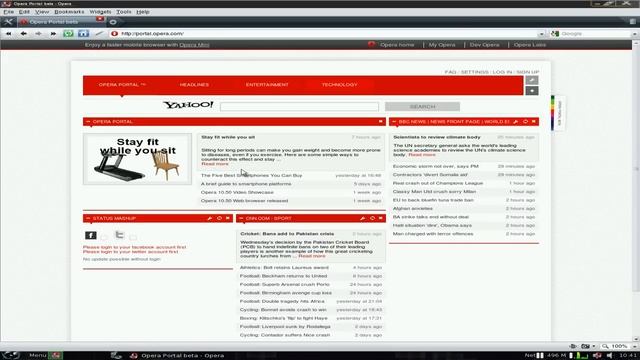
Task: Click the plus icon below the wrench
Action: point(531,91)
